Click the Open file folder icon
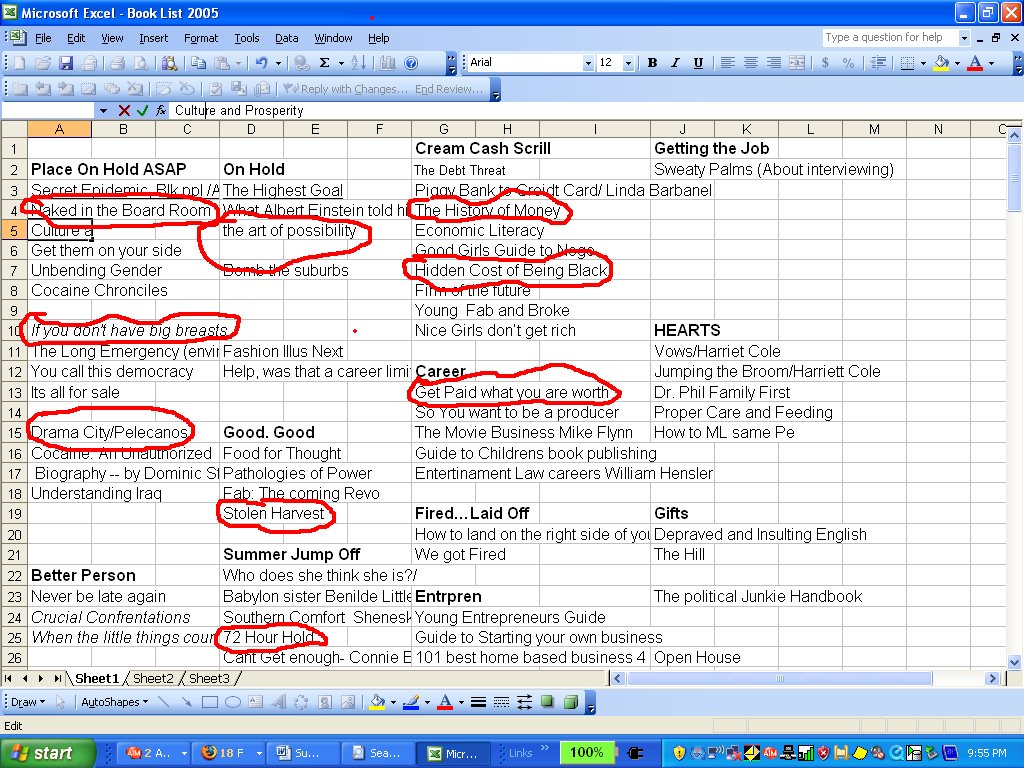 (x=43, y=63)
